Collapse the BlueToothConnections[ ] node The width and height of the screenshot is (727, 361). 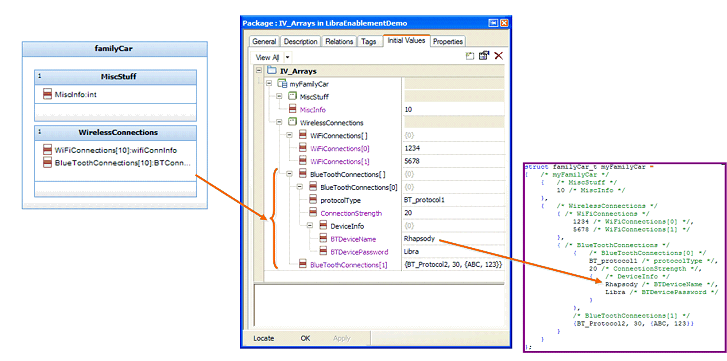coord(289,174)
